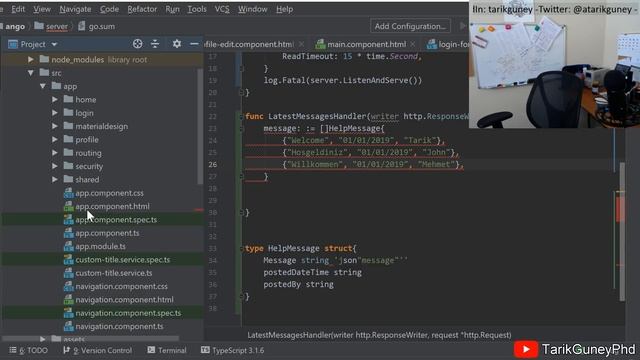Expand the security folder

(x=55, y=167)
